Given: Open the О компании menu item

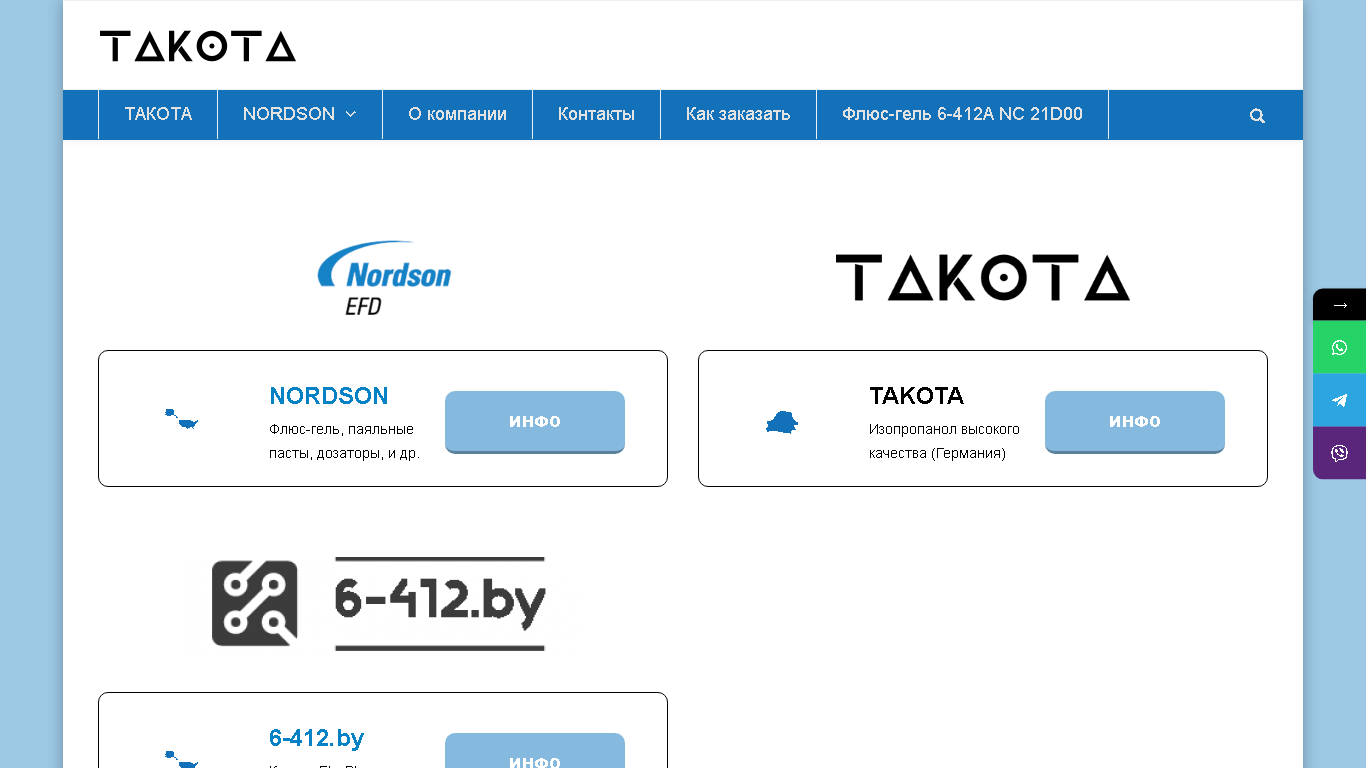Looking at the screenshot, I should tap(457, 114).
